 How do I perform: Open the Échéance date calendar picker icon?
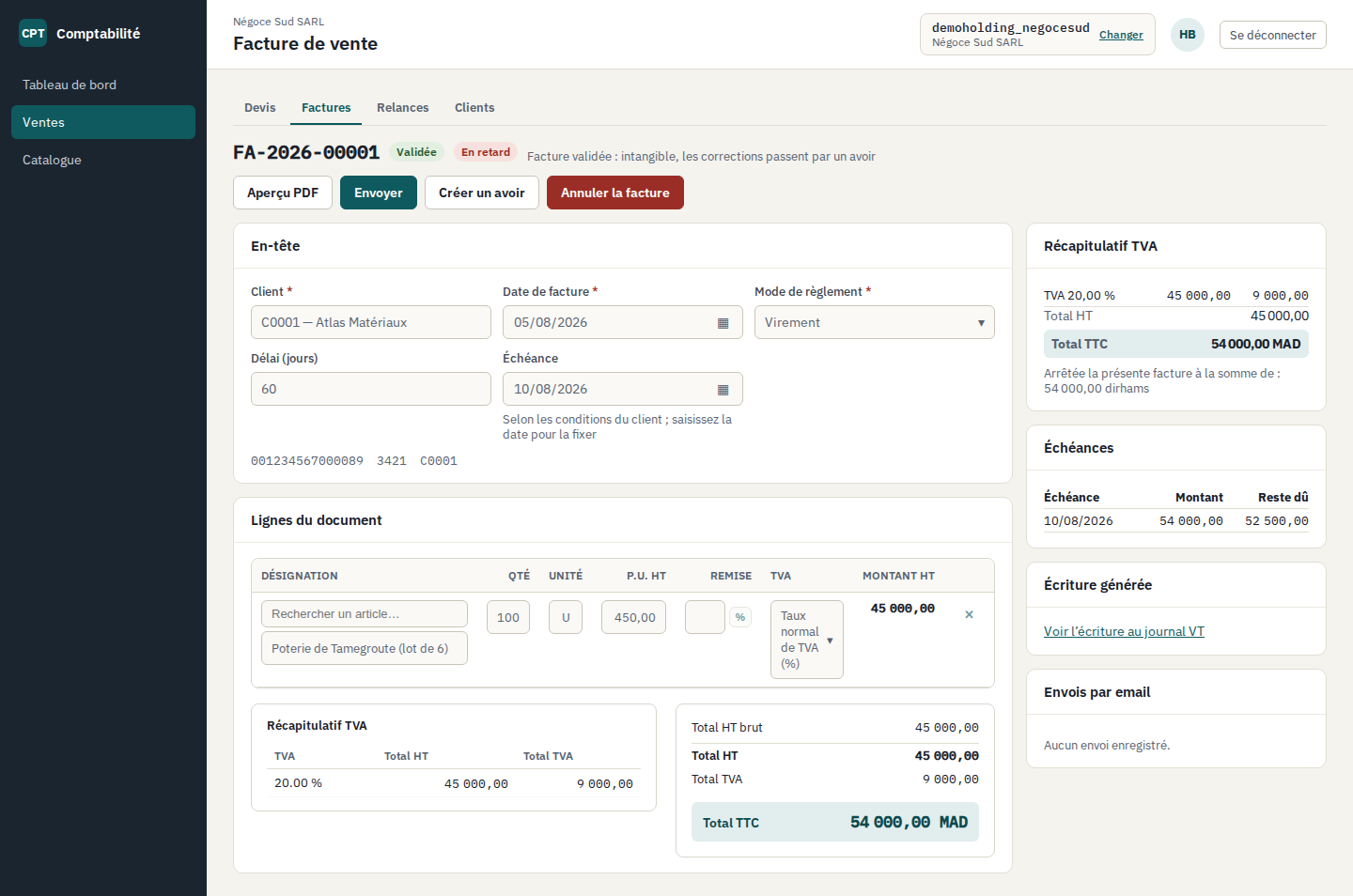pyautogui.click(x=723, y=390)
